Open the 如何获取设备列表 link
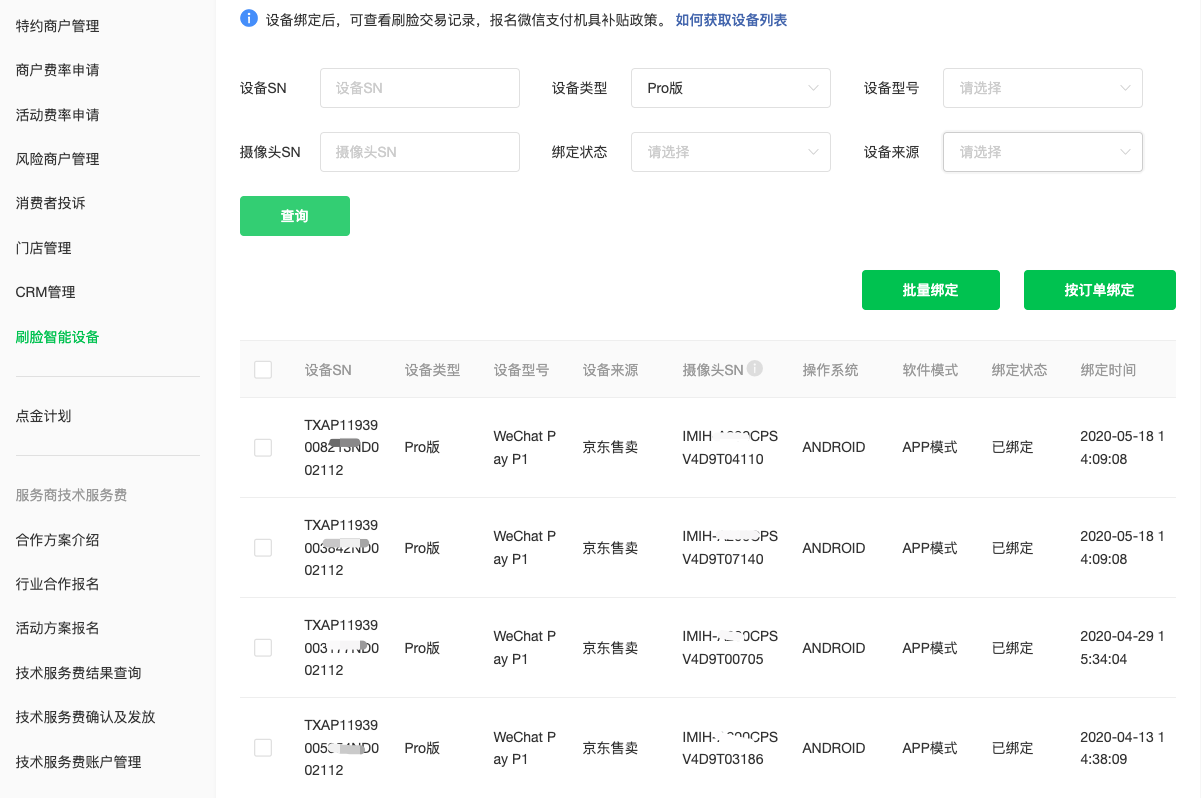Image resolution: width=1201 pixels, height=798 pixels. 731,20
